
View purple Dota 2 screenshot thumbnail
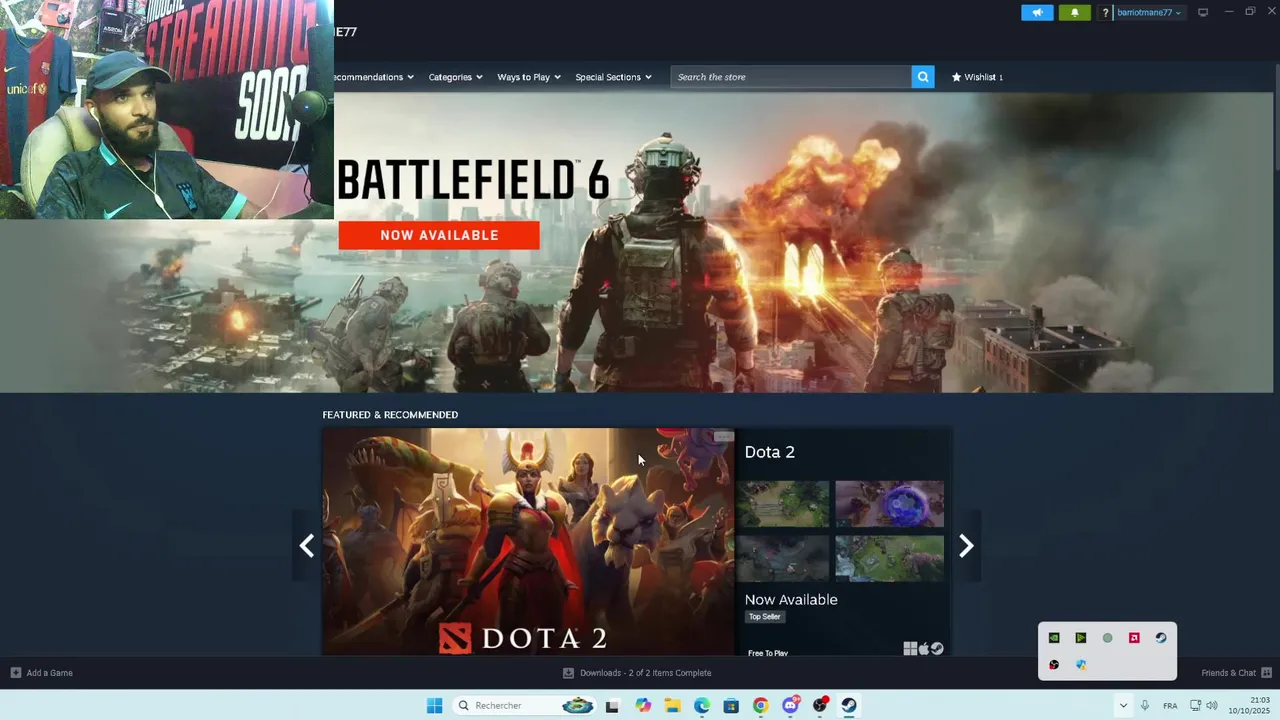(889, 504)
